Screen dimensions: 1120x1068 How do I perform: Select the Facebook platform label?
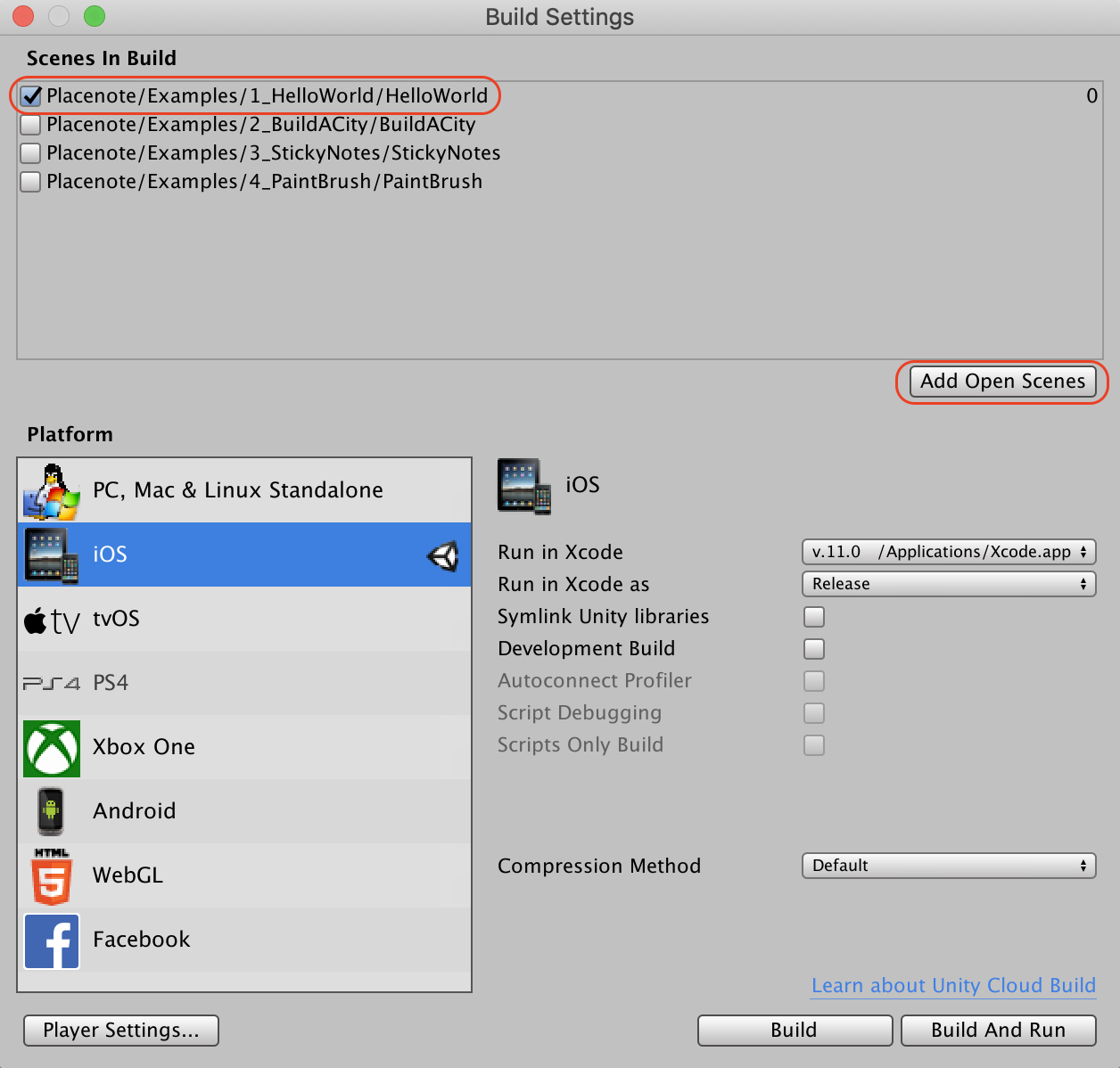pos(141,940)
